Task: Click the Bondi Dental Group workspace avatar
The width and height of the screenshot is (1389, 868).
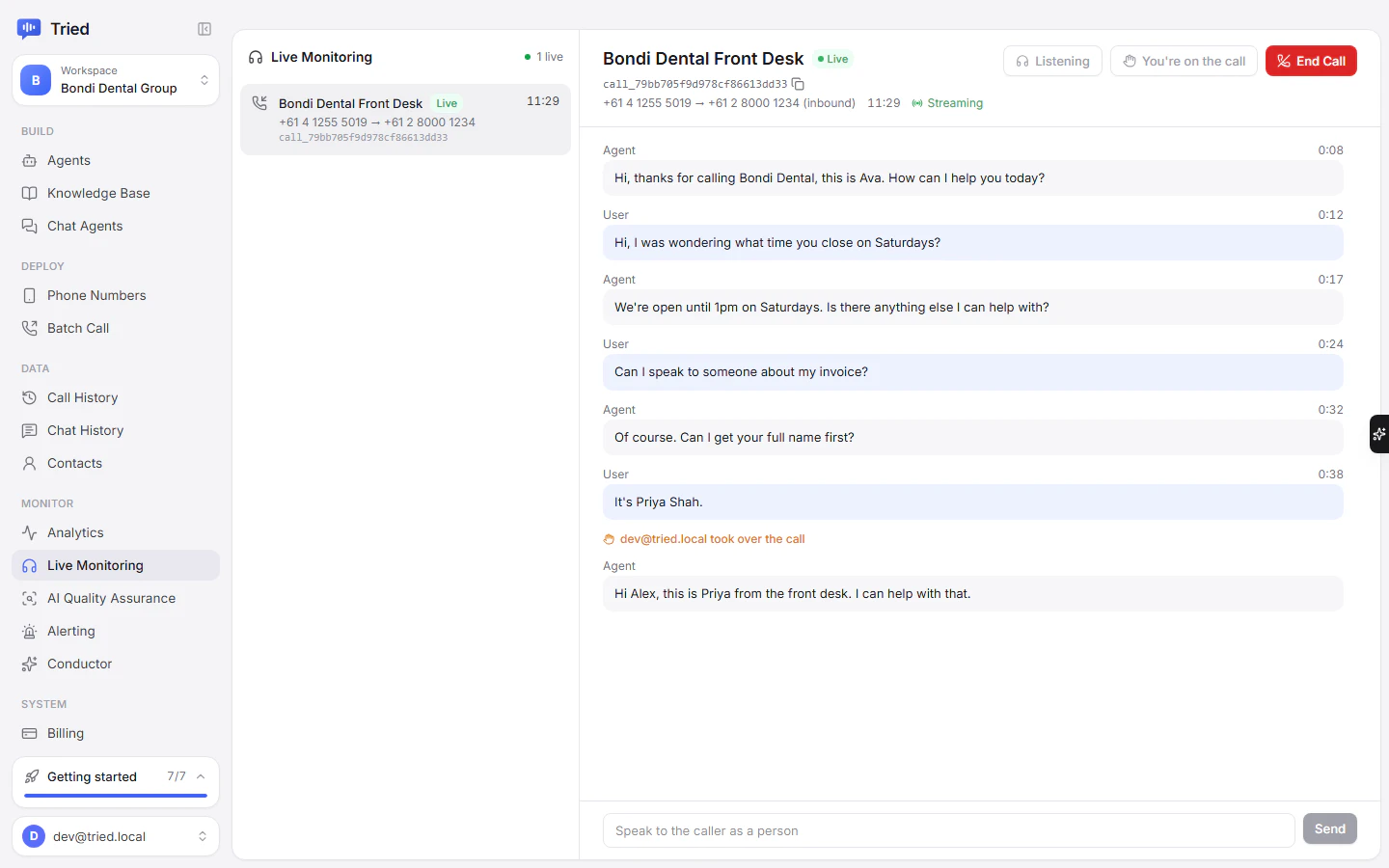Action: [36, 80]
